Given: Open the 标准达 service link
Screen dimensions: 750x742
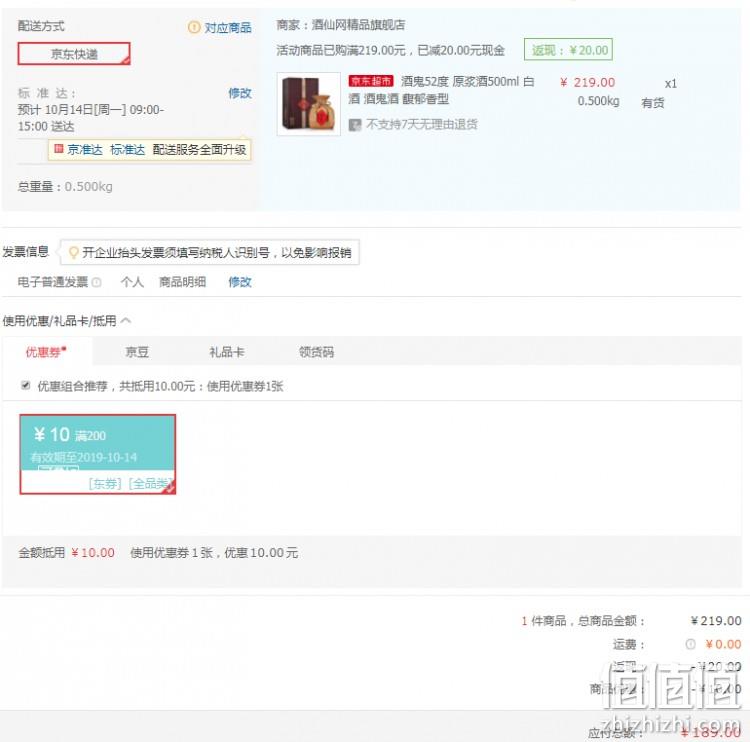Looking at the screenshot, I should [x=127, y=150].
